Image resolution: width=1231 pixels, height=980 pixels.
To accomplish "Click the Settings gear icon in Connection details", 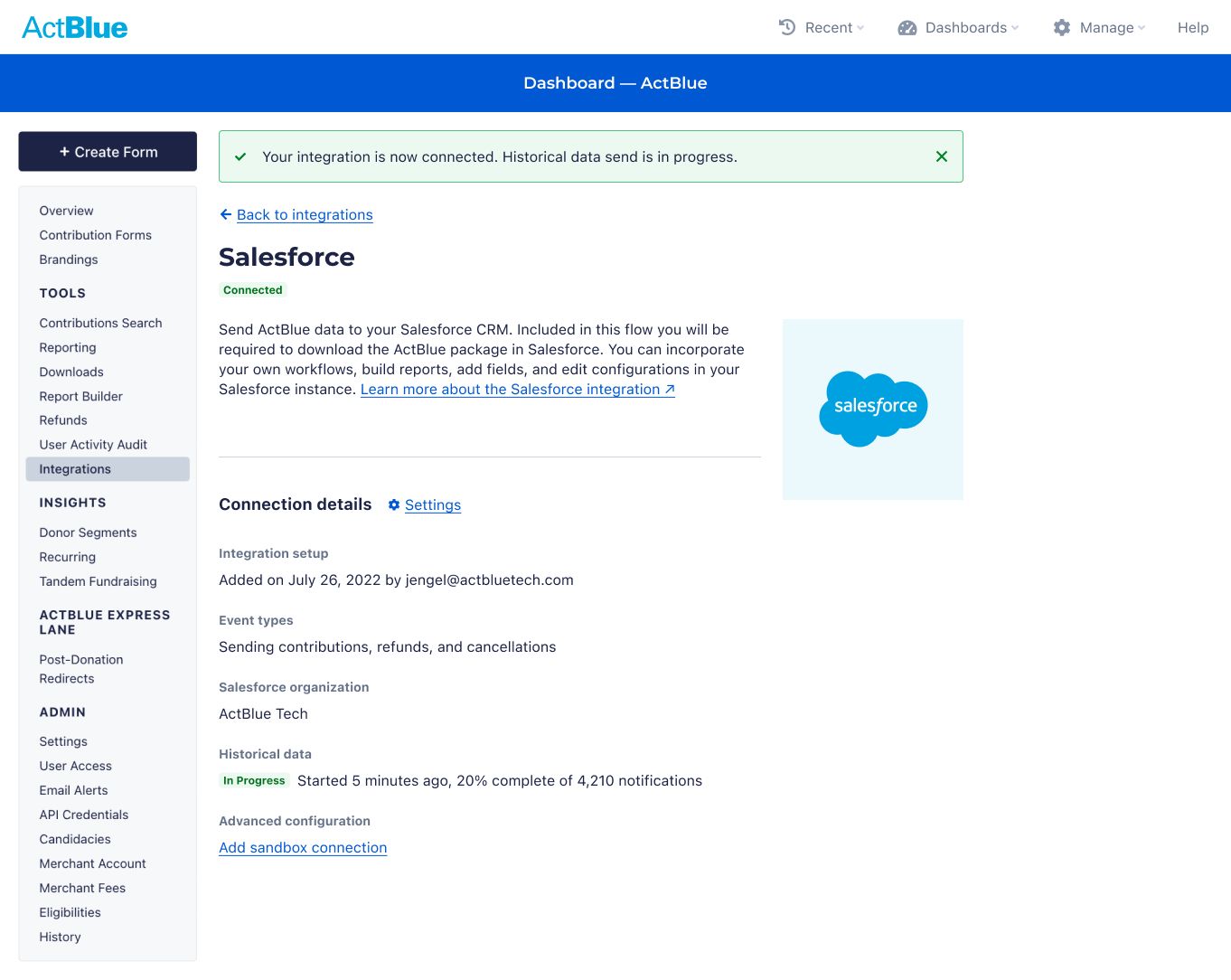I will pyautogui.click(x=394, y=504).
